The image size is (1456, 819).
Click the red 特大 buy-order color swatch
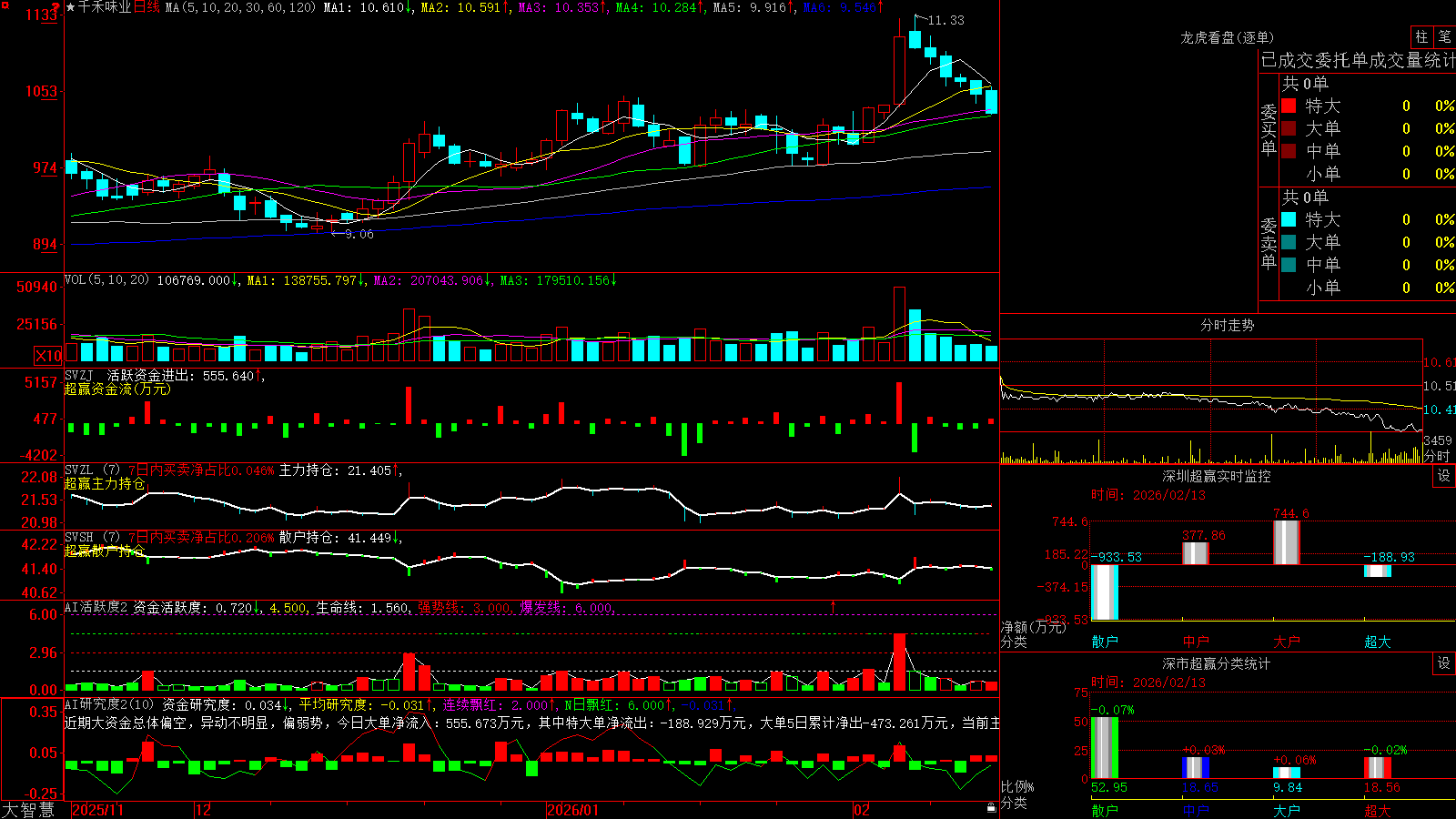pos(1289,106)
